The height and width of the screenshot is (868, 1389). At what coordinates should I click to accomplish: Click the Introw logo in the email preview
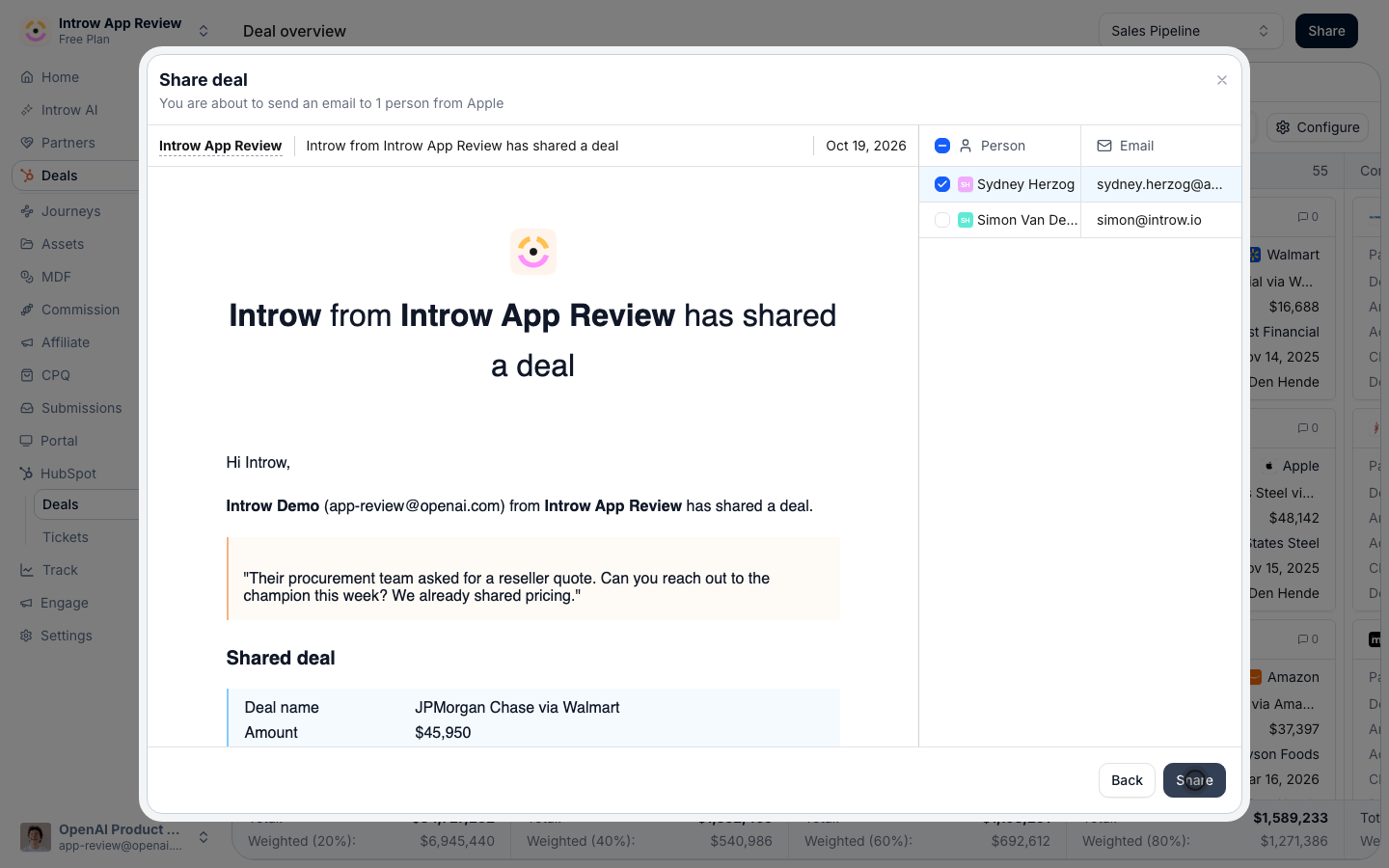[x=533, y=252]
